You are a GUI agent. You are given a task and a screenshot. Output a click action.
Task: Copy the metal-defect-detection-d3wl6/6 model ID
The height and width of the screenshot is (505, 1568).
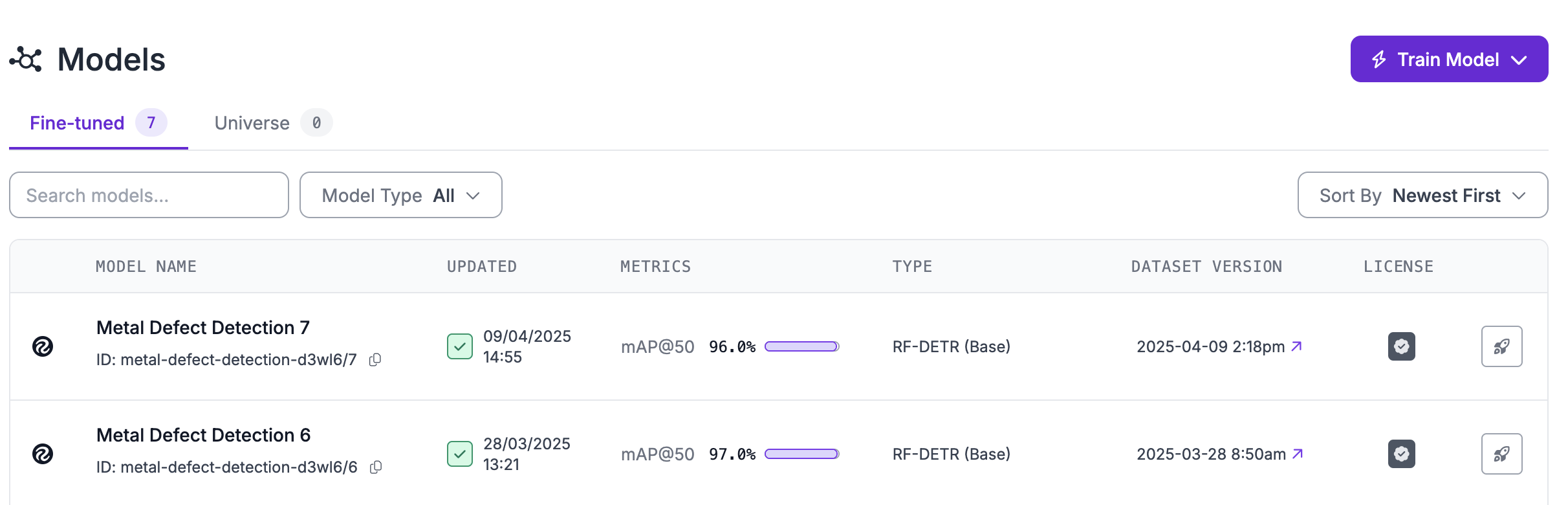pos(376,467)
